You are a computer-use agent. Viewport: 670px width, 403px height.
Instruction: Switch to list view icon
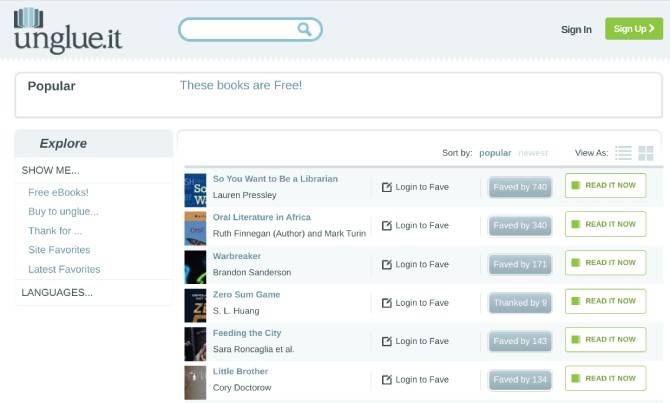[623, 153]
